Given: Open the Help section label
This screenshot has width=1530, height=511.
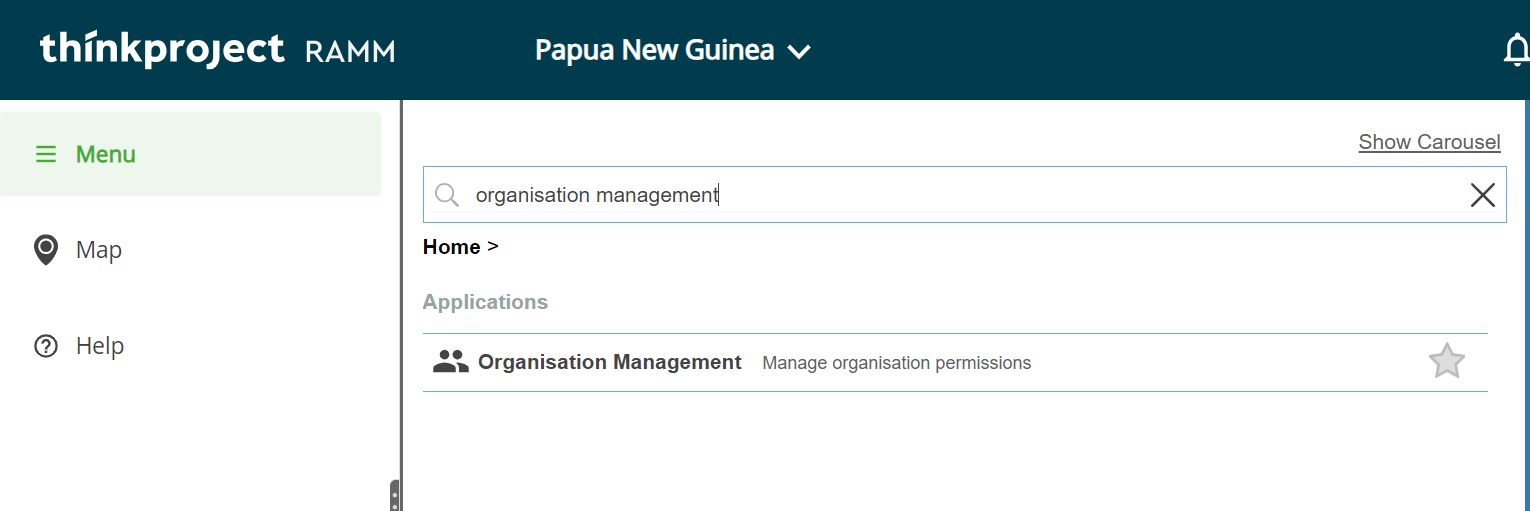Looking at the screenshot, I should [100, 346].
